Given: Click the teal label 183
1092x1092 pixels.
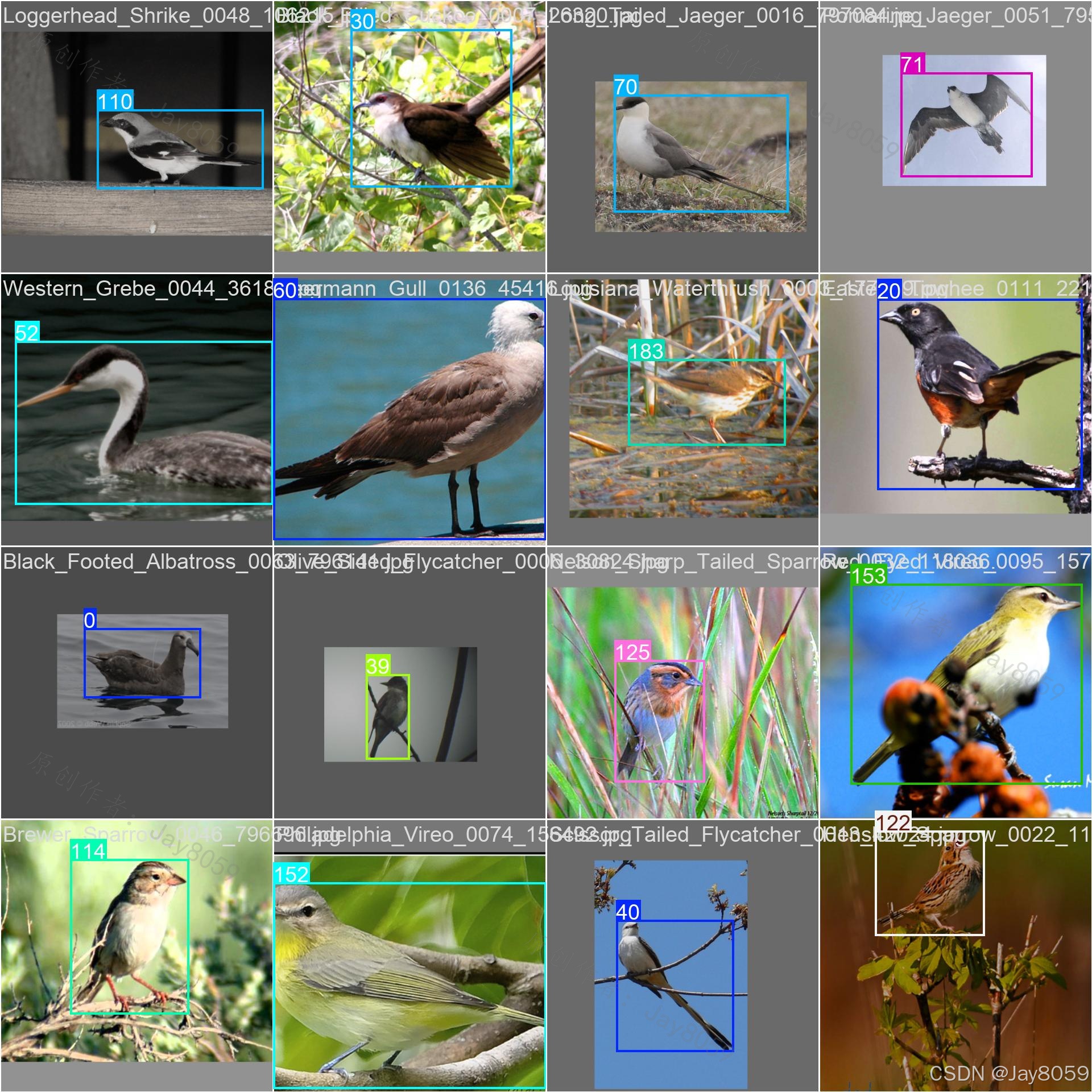Looking at the screenshot, I should (x=646, y=351).
